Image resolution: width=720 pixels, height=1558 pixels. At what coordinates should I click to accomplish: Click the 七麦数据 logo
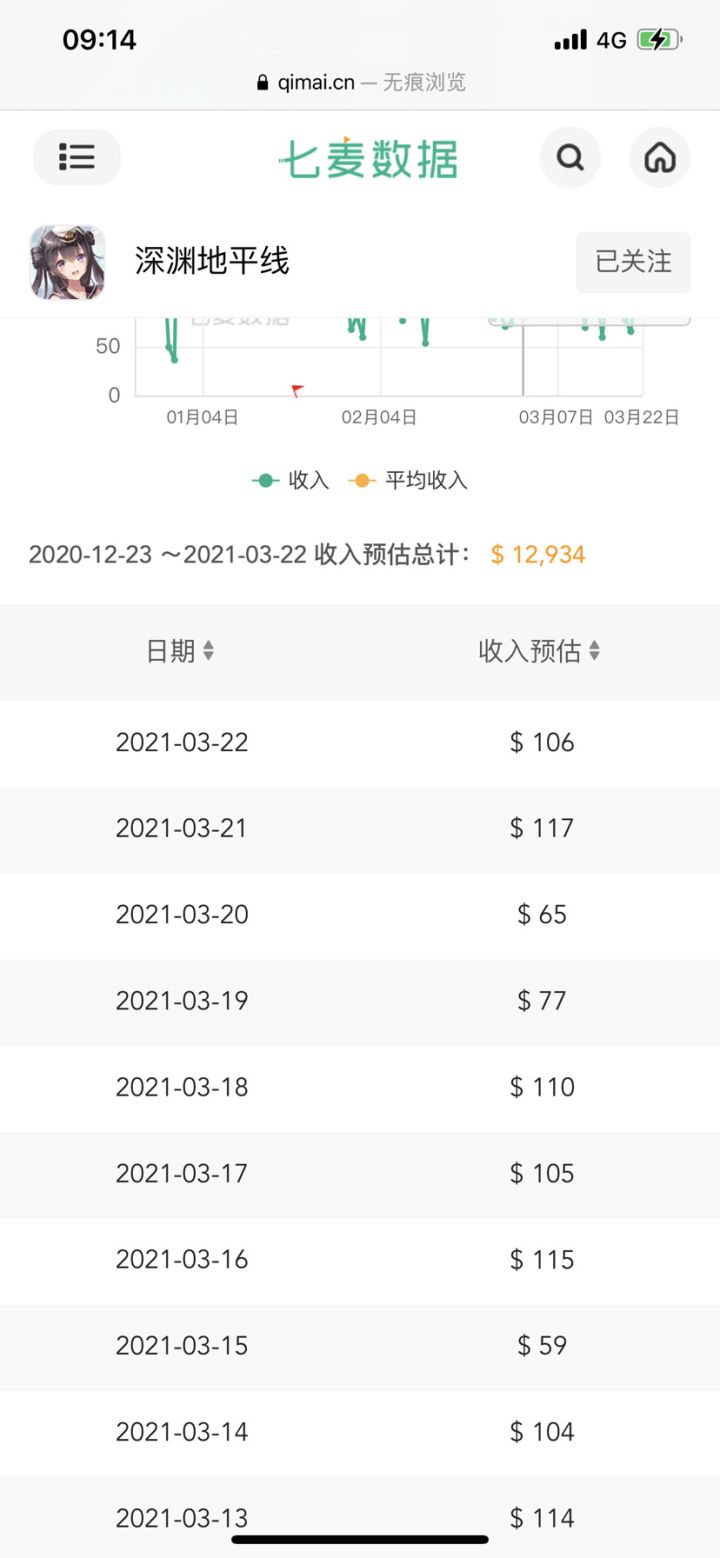pyautogui.click(x=368, y=158)
